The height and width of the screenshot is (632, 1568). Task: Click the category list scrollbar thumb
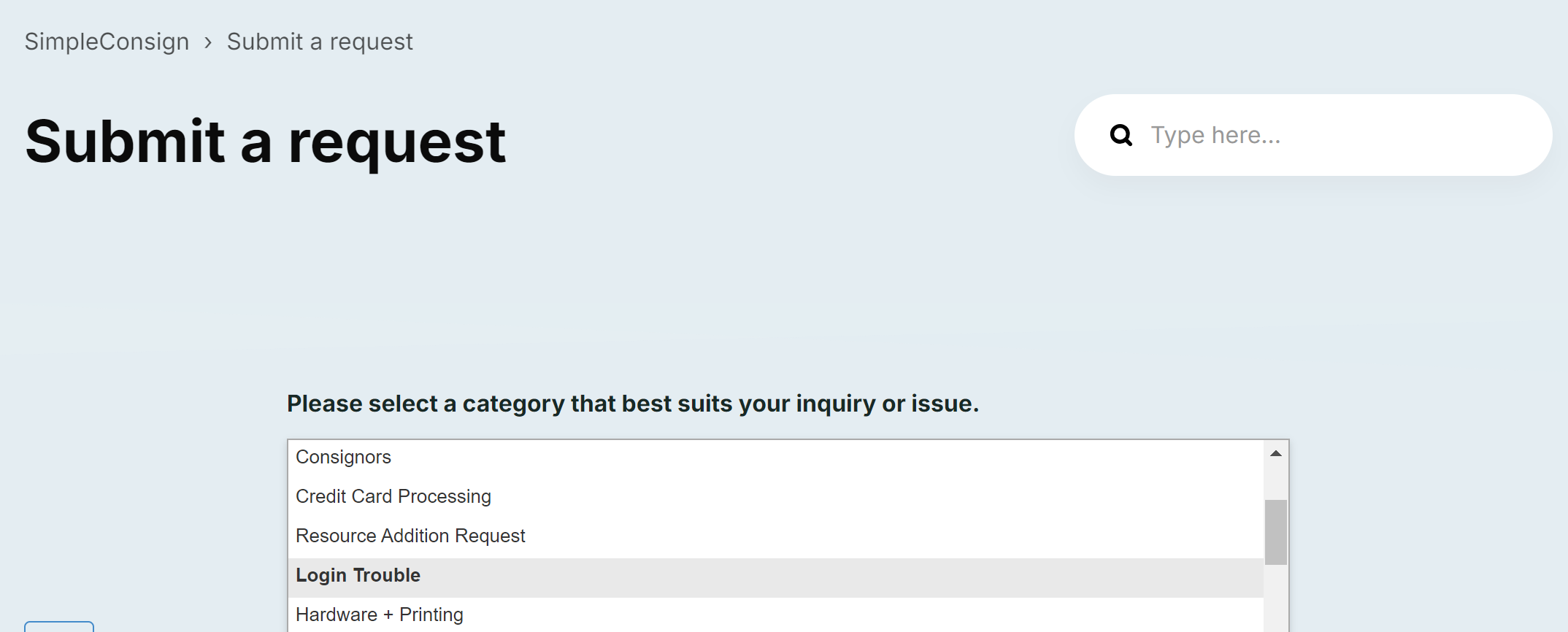(x=1276, y=532)
